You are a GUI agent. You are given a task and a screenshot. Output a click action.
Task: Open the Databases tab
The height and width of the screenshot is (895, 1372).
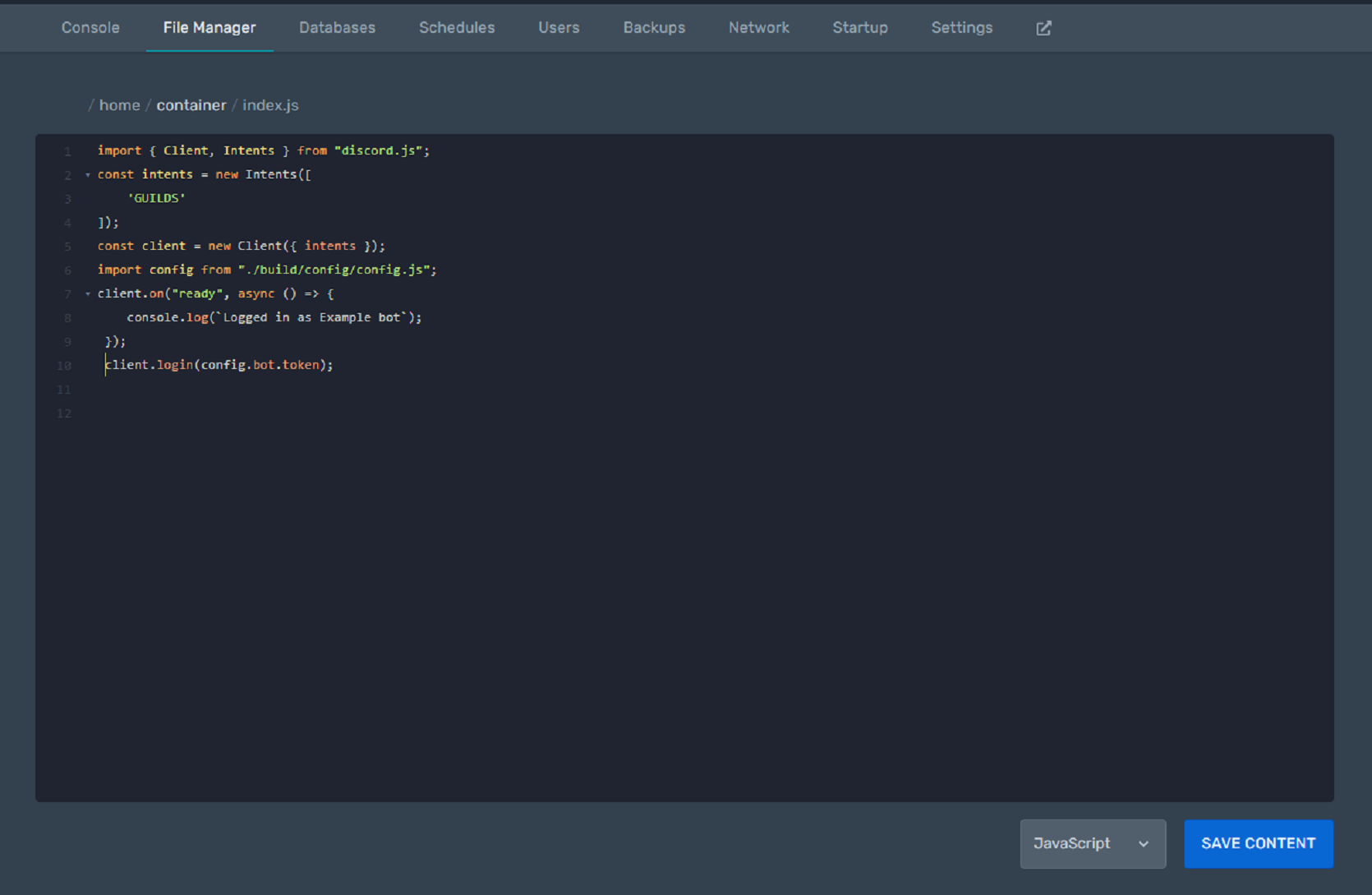click(337, 27)
